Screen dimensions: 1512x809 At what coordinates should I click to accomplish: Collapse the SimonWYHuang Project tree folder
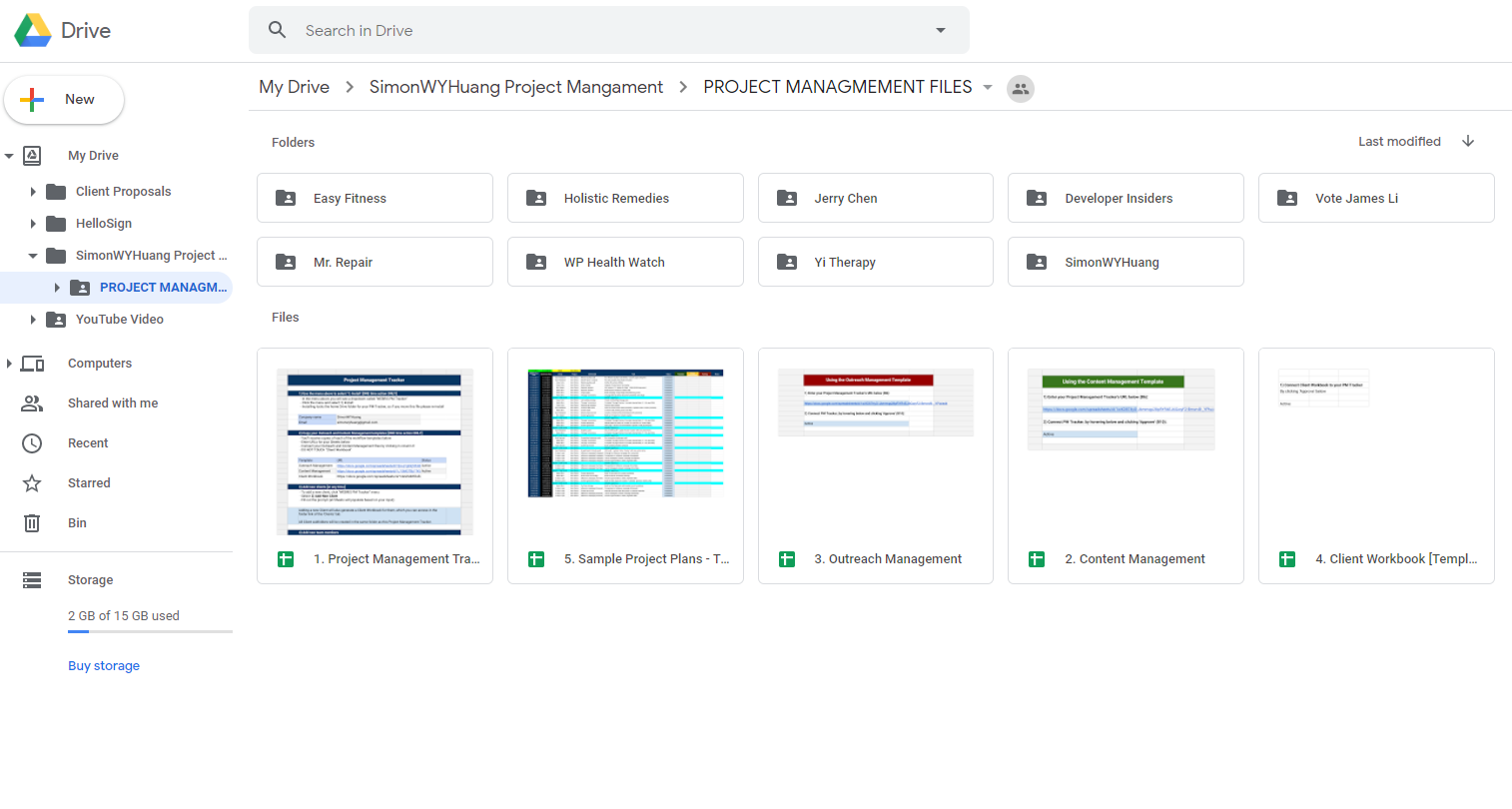pos(33,256)
